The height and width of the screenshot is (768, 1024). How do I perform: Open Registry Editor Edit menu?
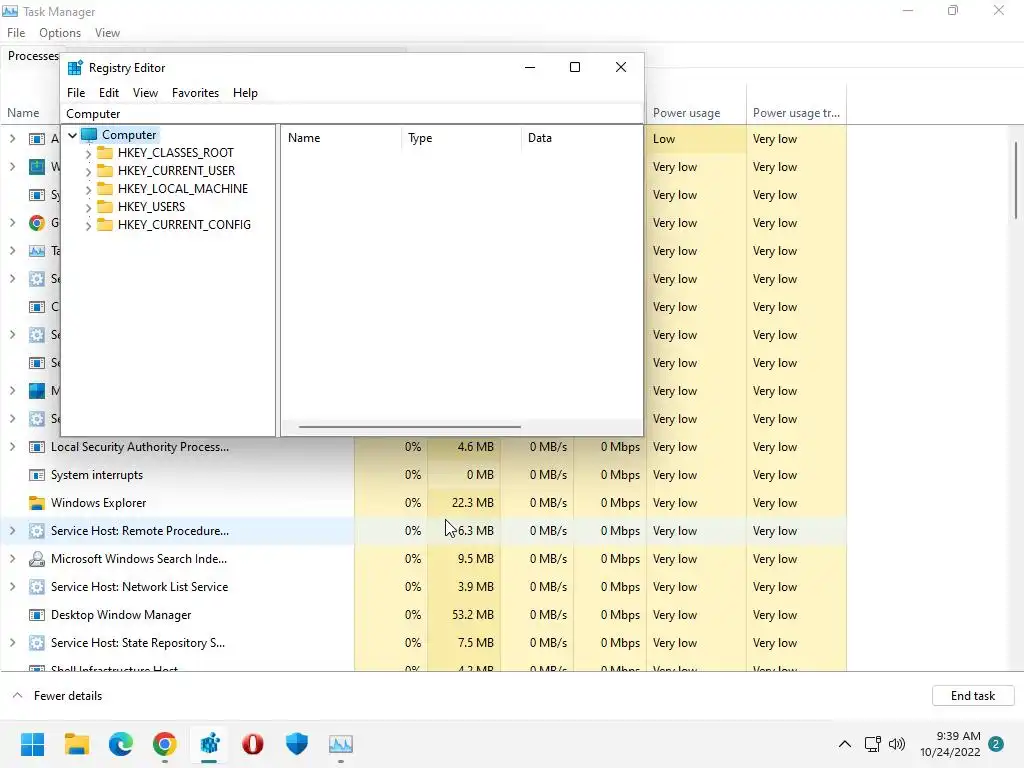(108, 93)
